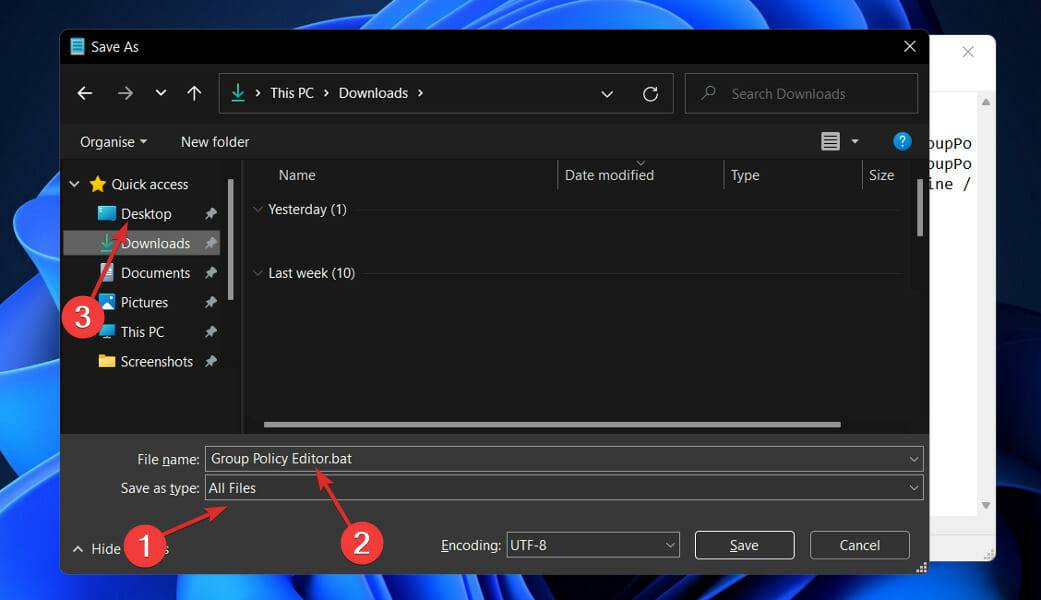
Task: Unpin Desktop from Quick access
Action: pos(211,213)
